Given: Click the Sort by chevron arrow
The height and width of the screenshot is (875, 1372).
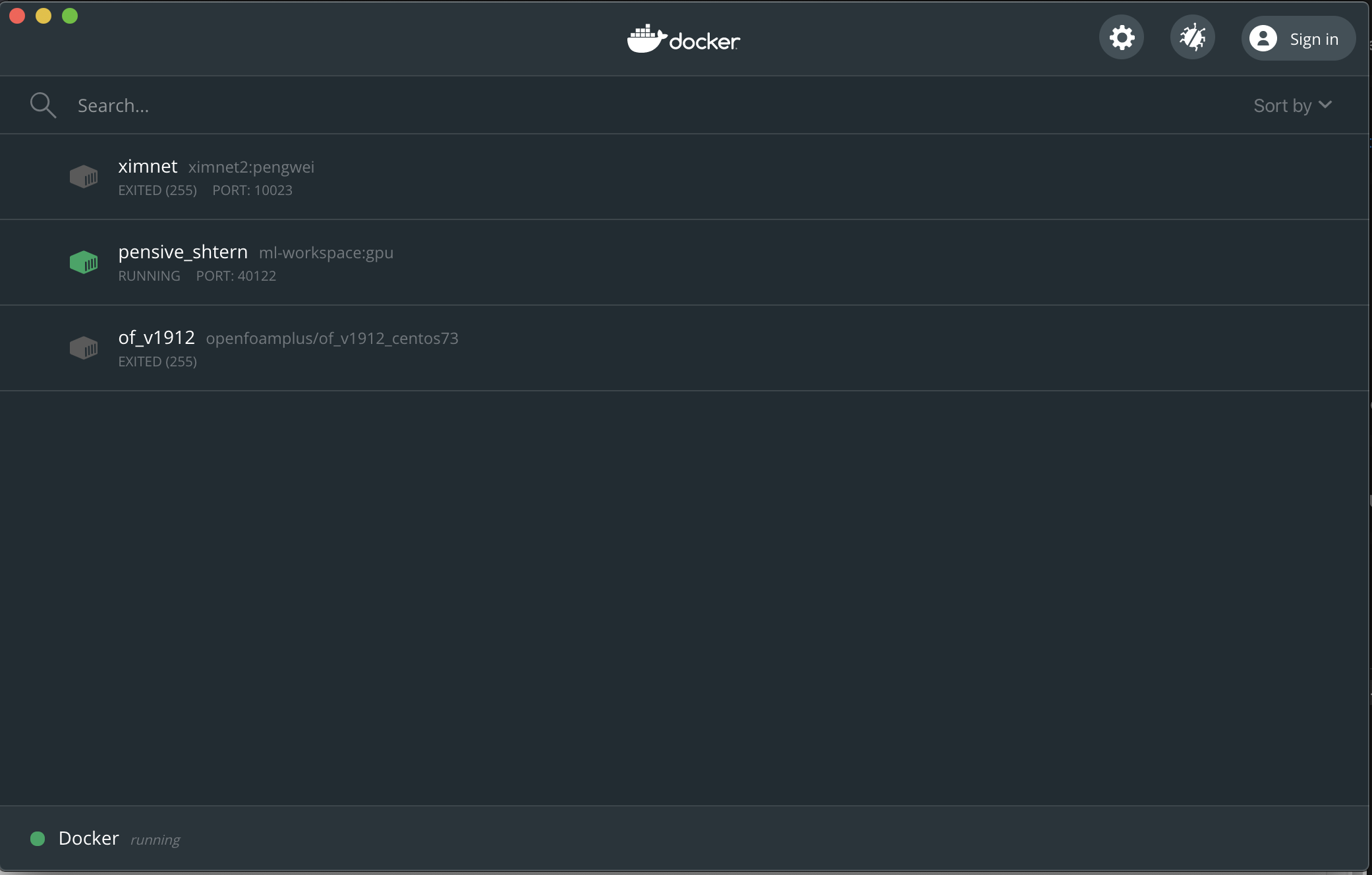Looking at the screenshot, I should [1325, 105].
